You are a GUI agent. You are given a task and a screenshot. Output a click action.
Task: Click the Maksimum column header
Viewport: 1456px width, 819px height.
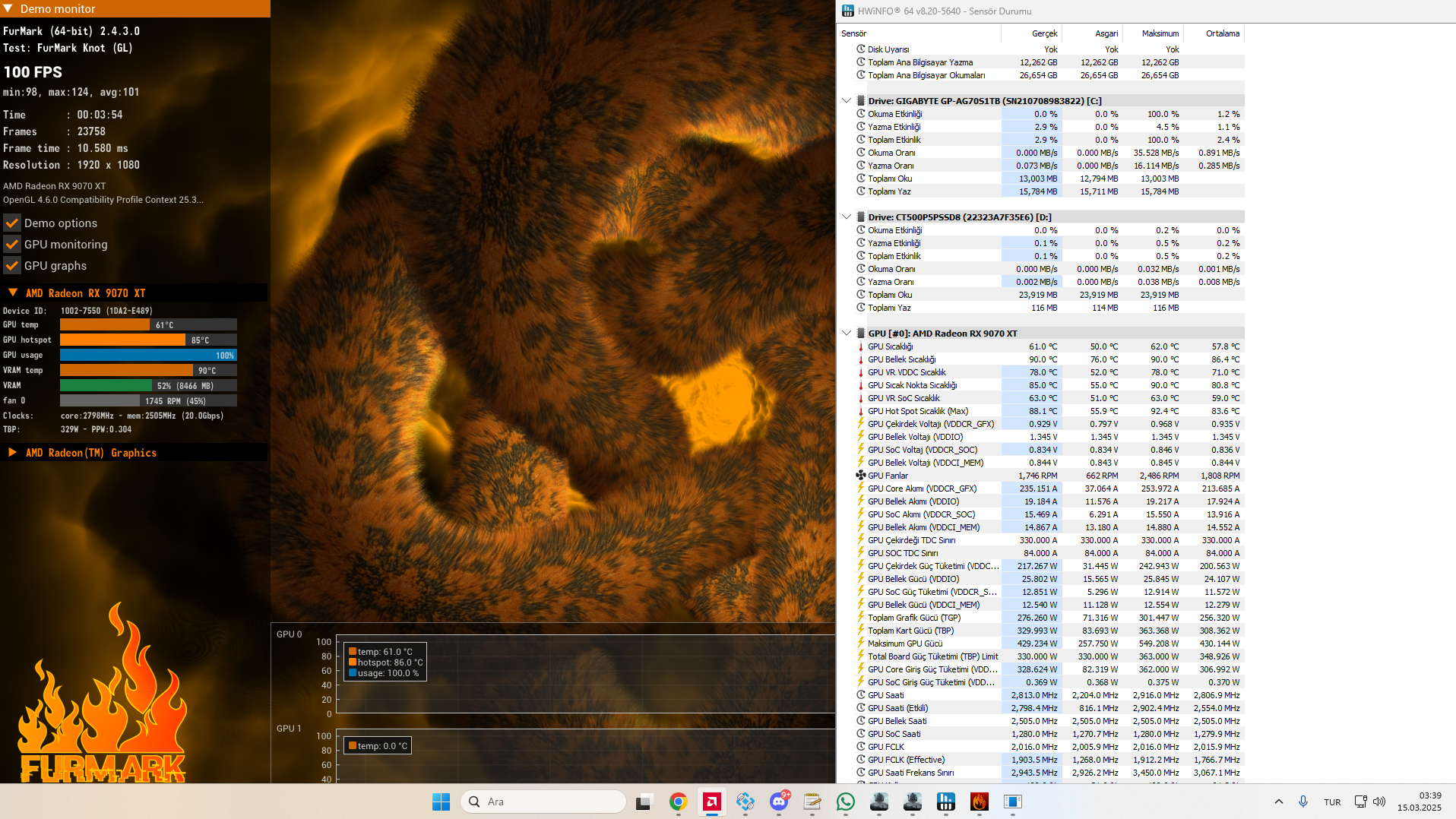[1153, 33]
